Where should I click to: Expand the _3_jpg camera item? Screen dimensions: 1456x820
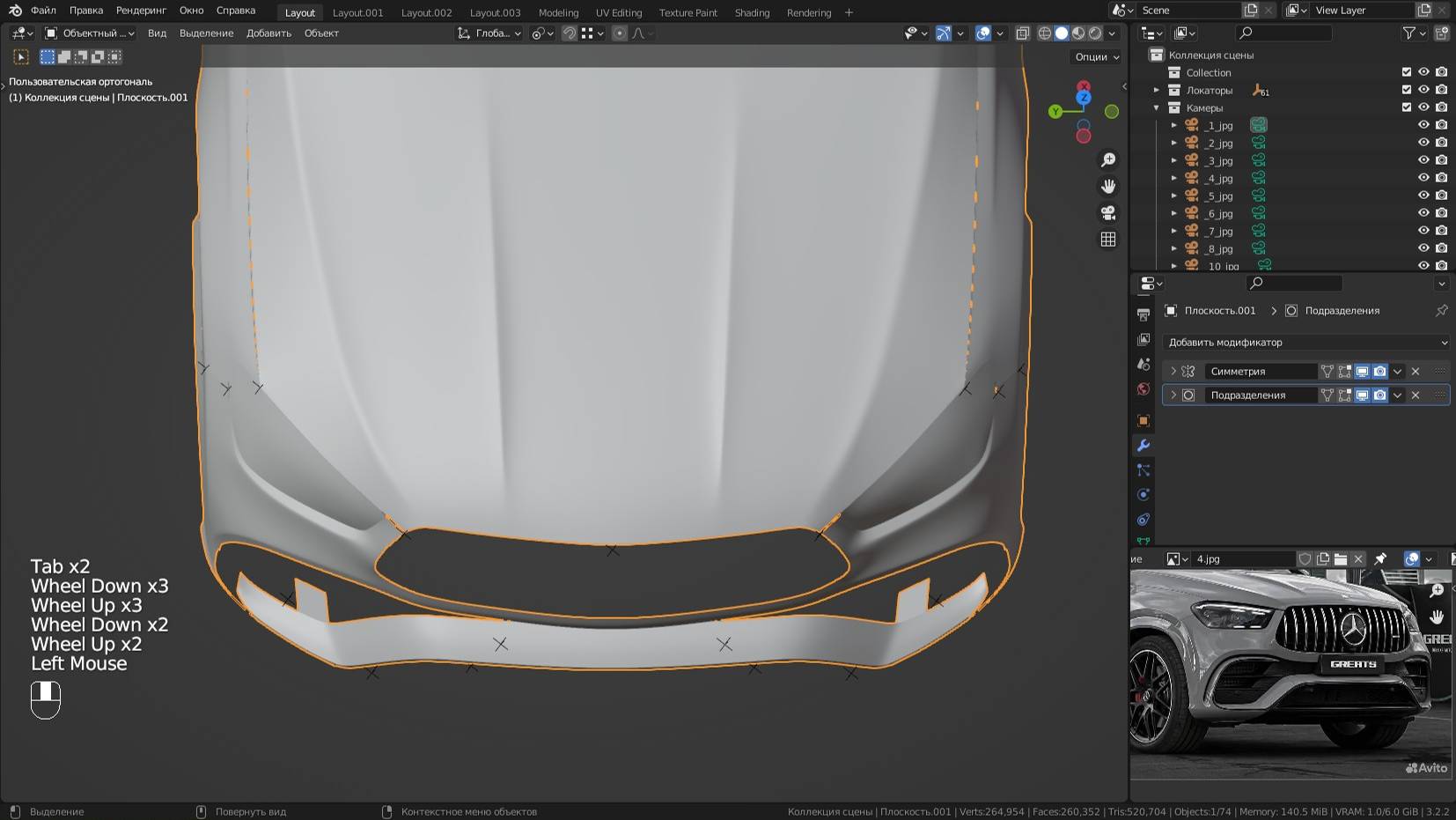(1174, 160)
